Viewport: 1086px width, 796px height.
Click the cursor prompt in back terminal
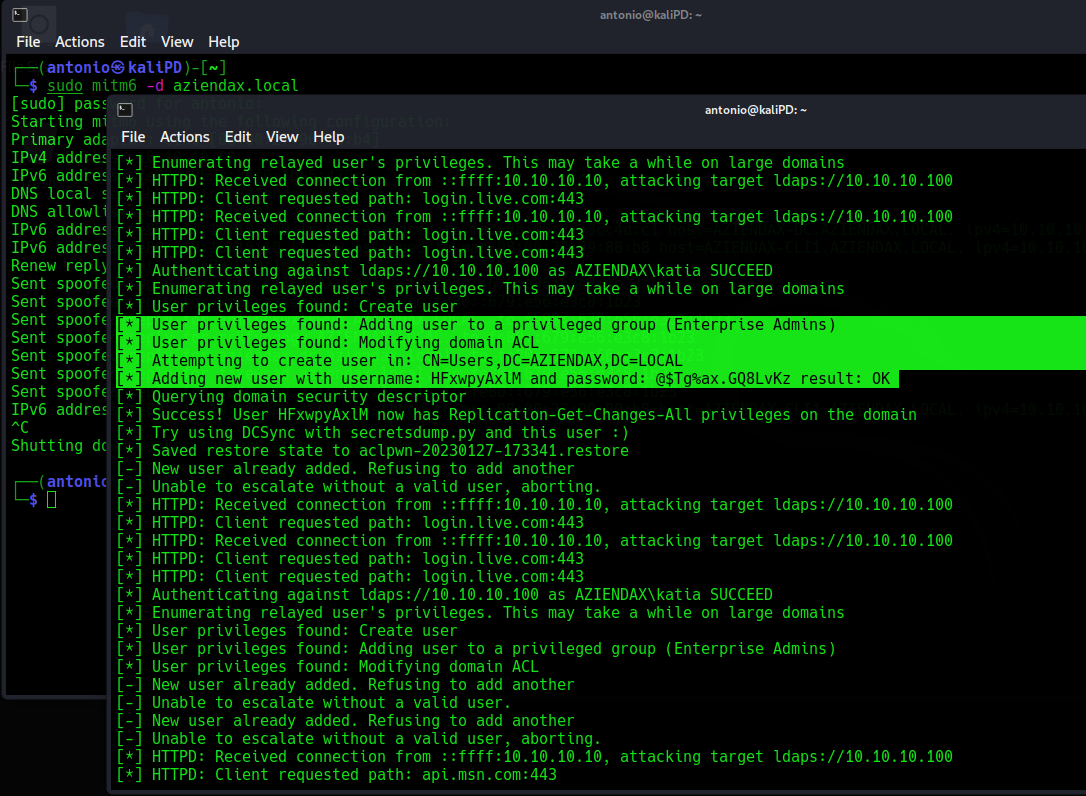51,499
